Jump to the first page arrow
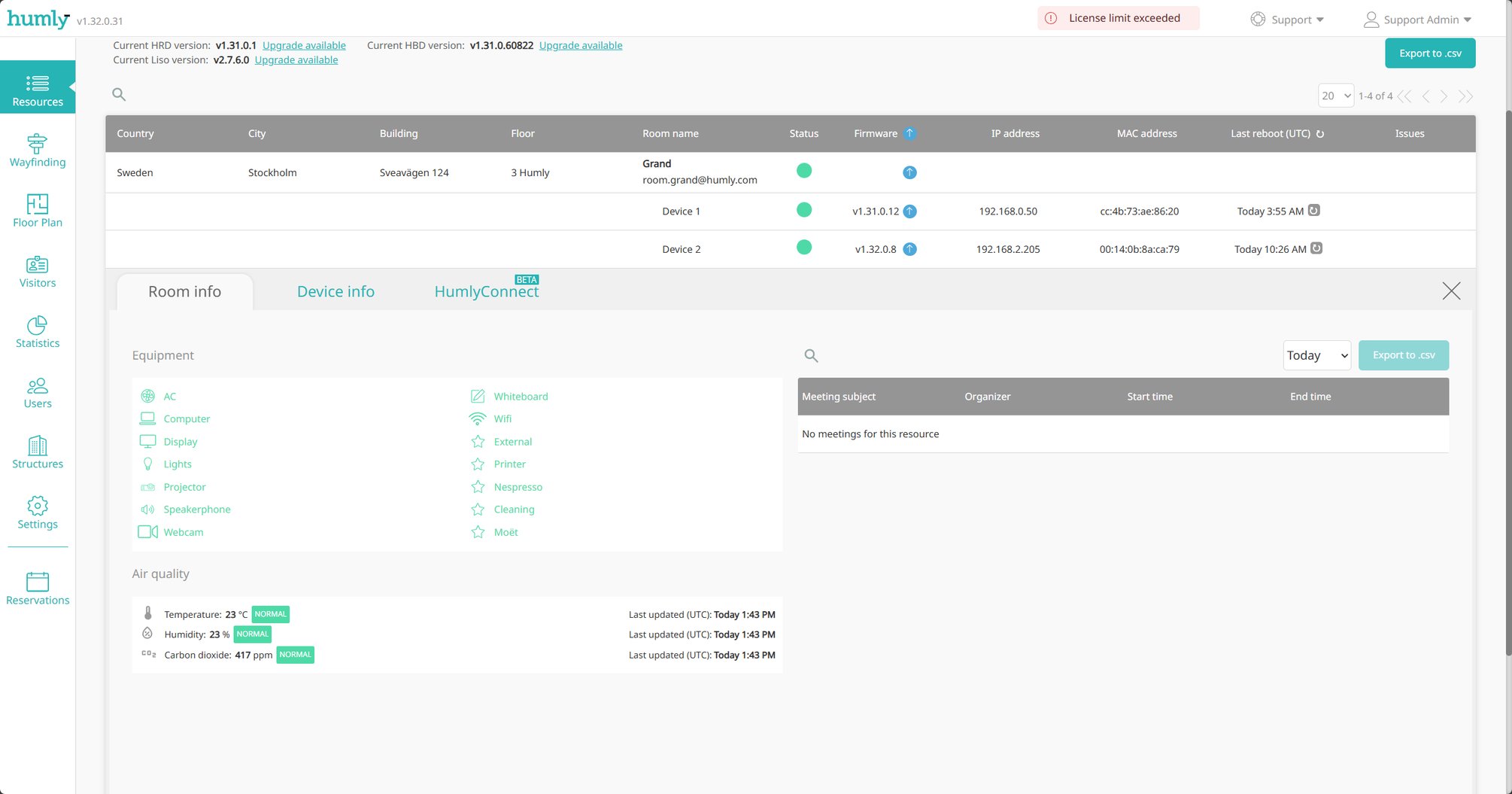The image size is (1512, 794). tap(1404, 96)
